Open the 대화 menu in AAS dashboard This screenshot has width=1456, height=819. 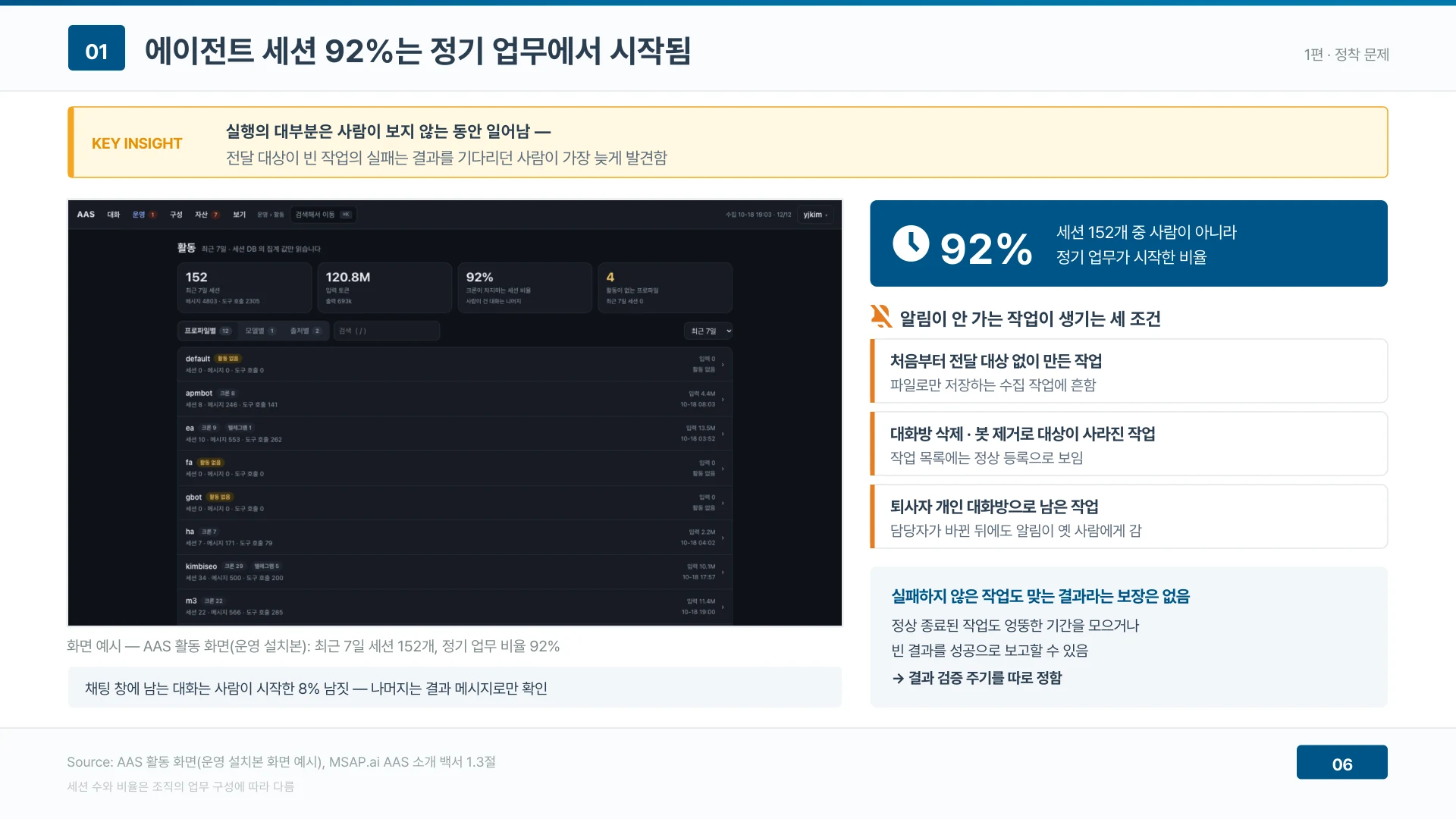[x=114, y=215]
